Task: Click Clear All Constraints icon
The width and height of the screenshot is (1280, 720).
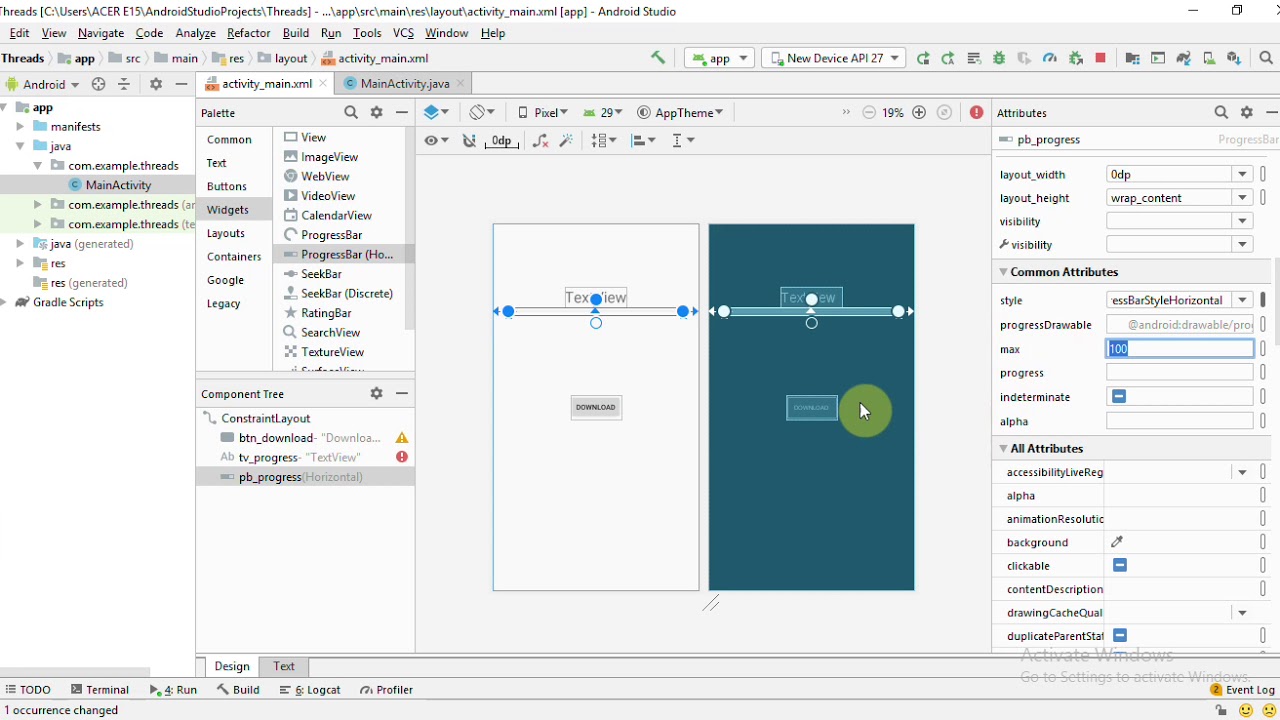Action: click(541, 141)
